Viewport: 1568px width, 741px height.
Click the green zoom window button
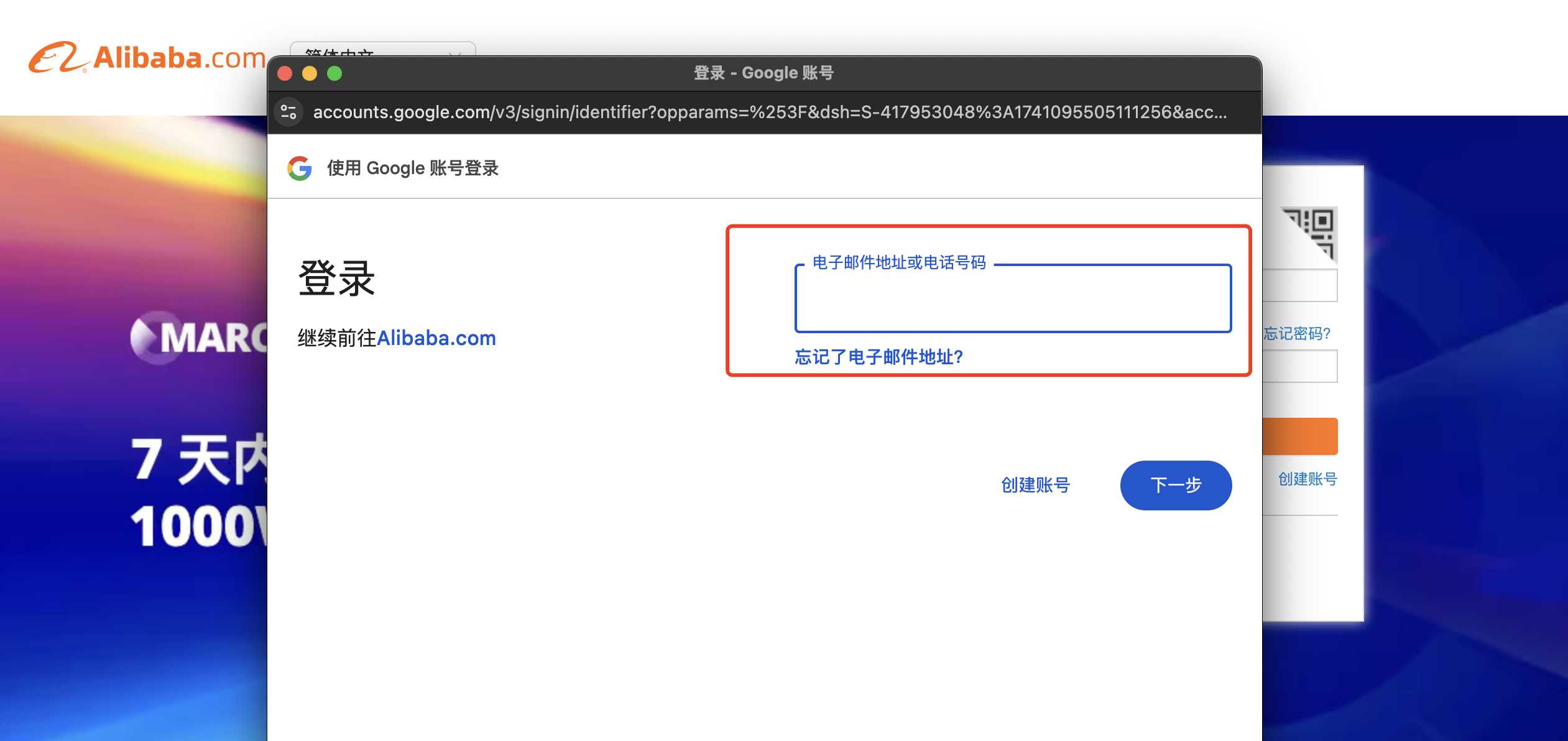(x=334, y=73)
